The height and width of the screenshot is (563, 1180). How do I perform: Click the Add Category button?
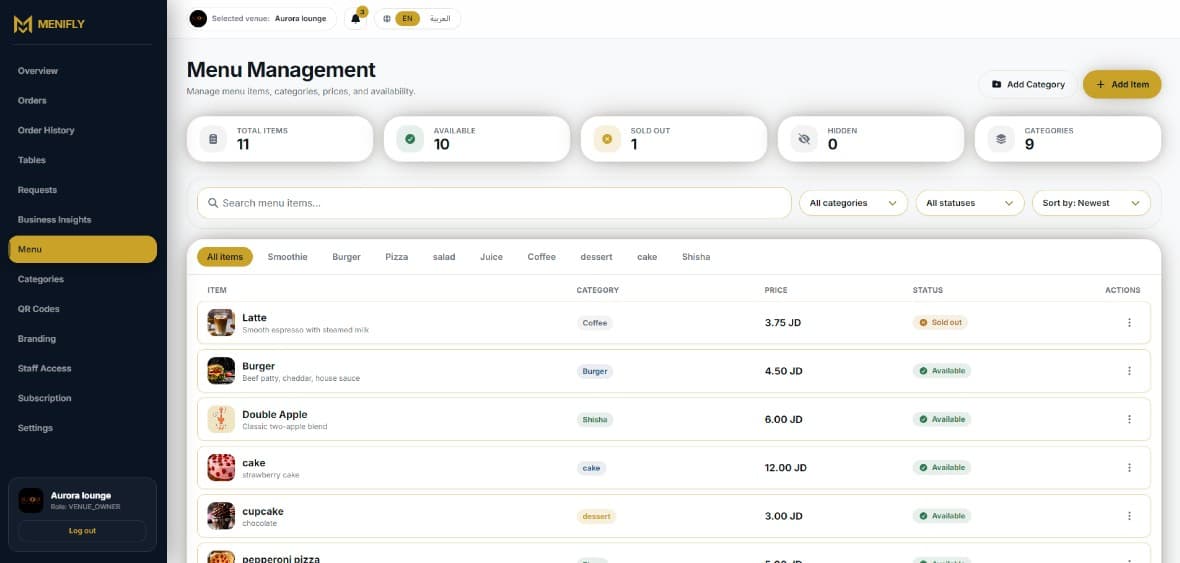pyautogui.click(x=1028, y=84)
